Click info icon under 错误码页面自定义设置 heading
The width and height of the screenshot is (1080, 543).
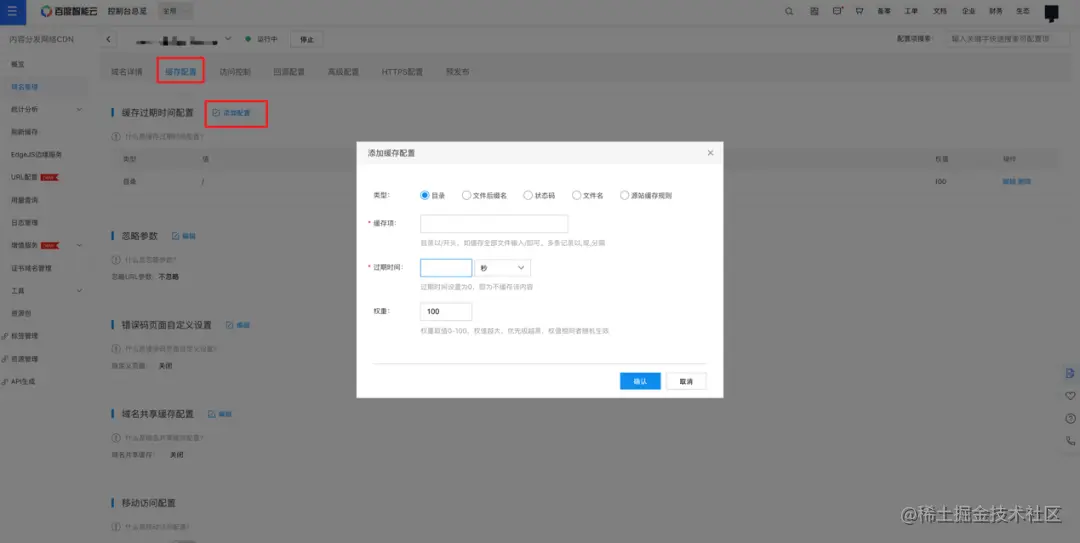click(116, 349)
